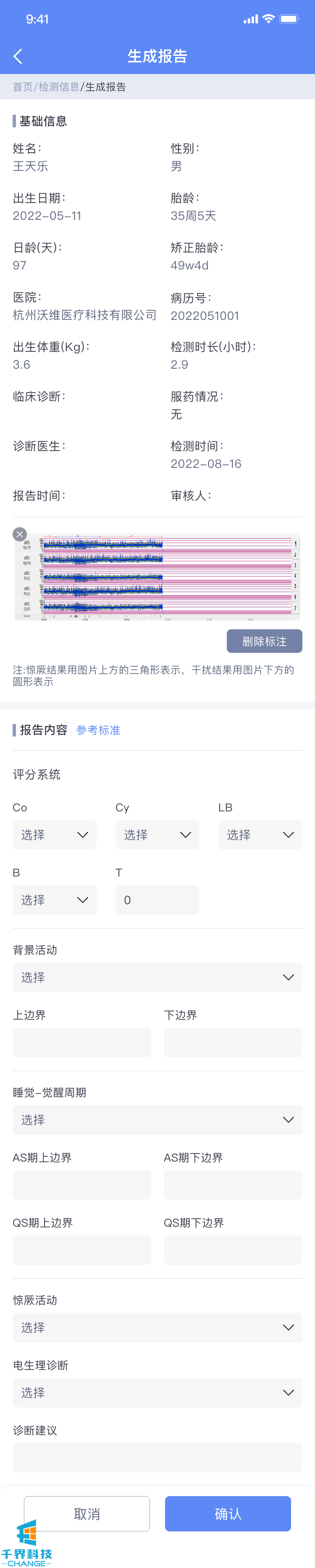The image size is (315, 1568).
Task: Expand the Cy score dropdown
Action: click(157, 834)
